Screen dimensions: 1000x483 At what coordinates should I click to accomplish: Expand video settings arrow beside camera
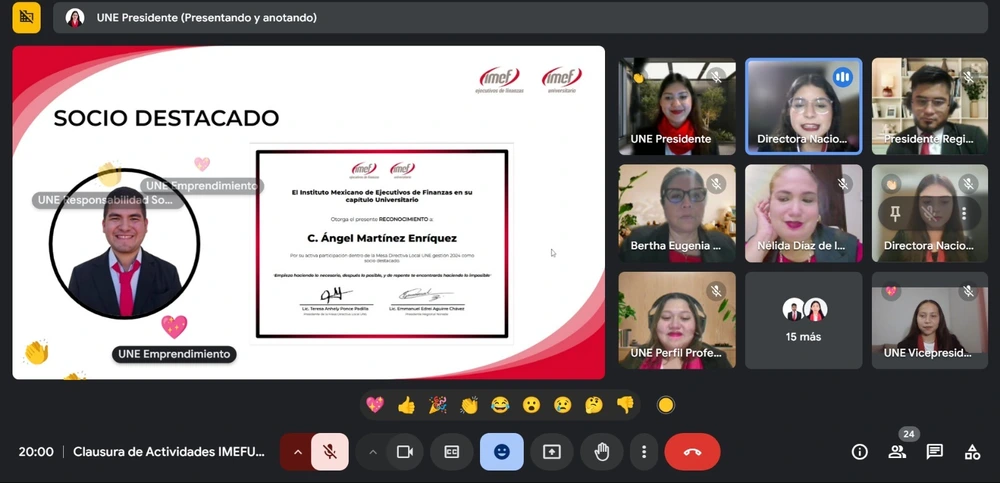pos(373,452)
